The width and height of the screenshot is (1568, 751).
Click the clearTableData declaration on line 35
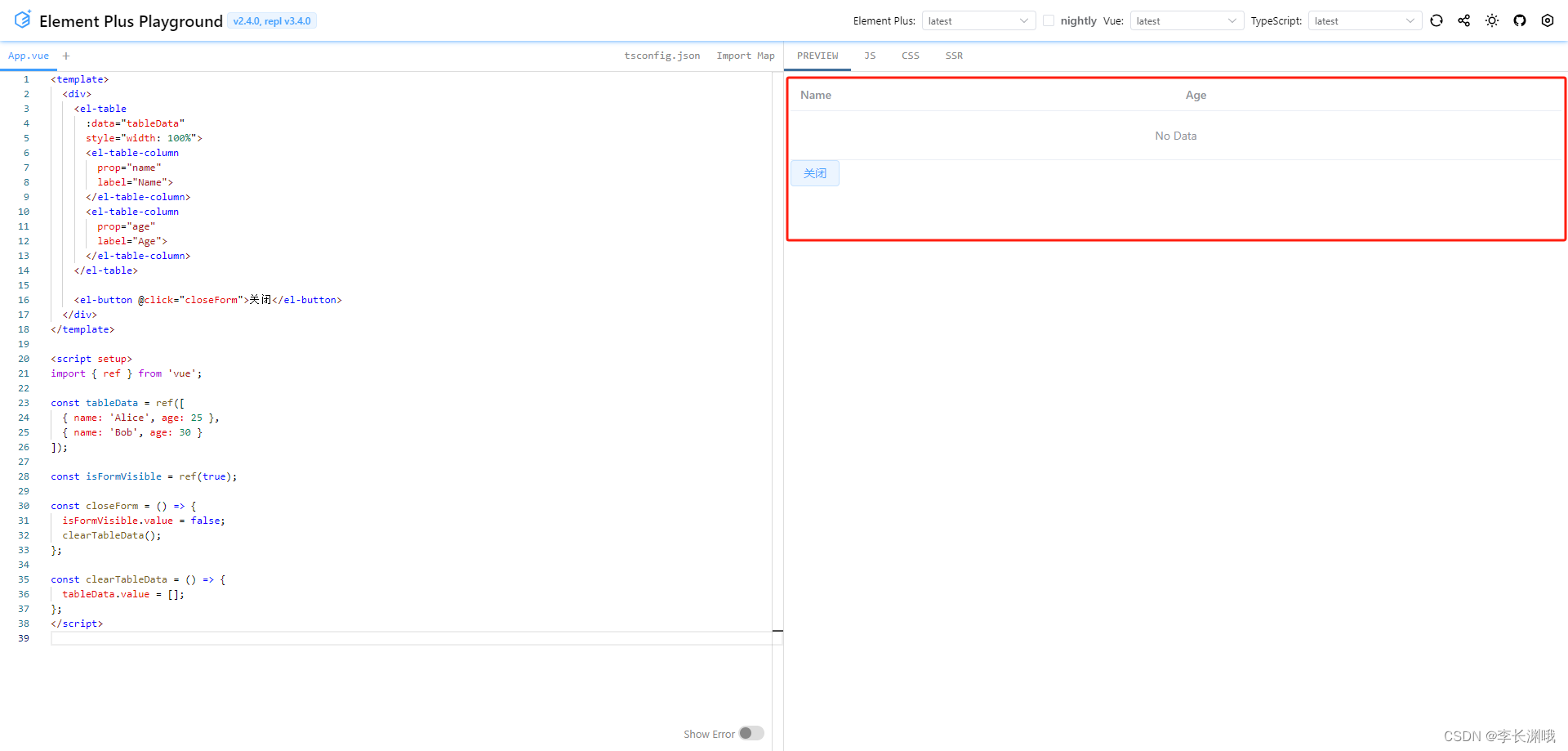coord(138,579)
